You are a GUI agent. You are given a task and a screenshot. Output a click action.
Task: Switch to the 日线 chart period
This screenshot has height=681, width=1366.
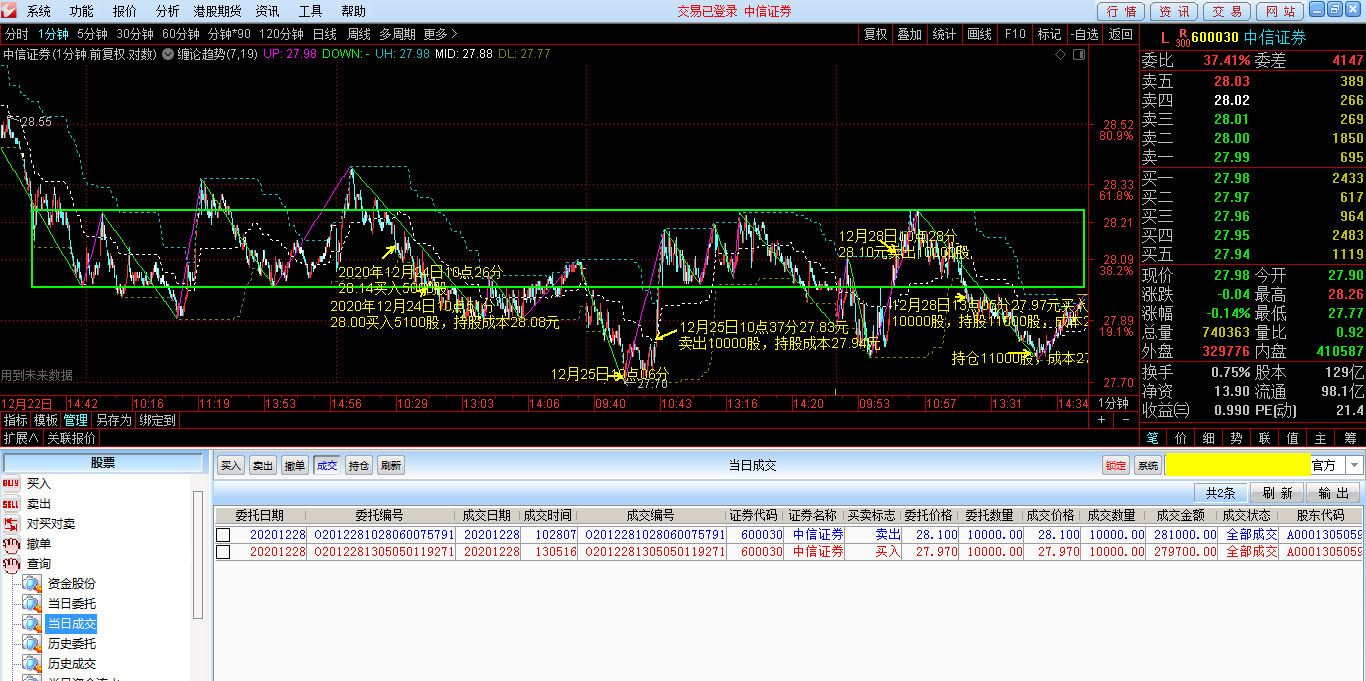(x=325, y=34)
